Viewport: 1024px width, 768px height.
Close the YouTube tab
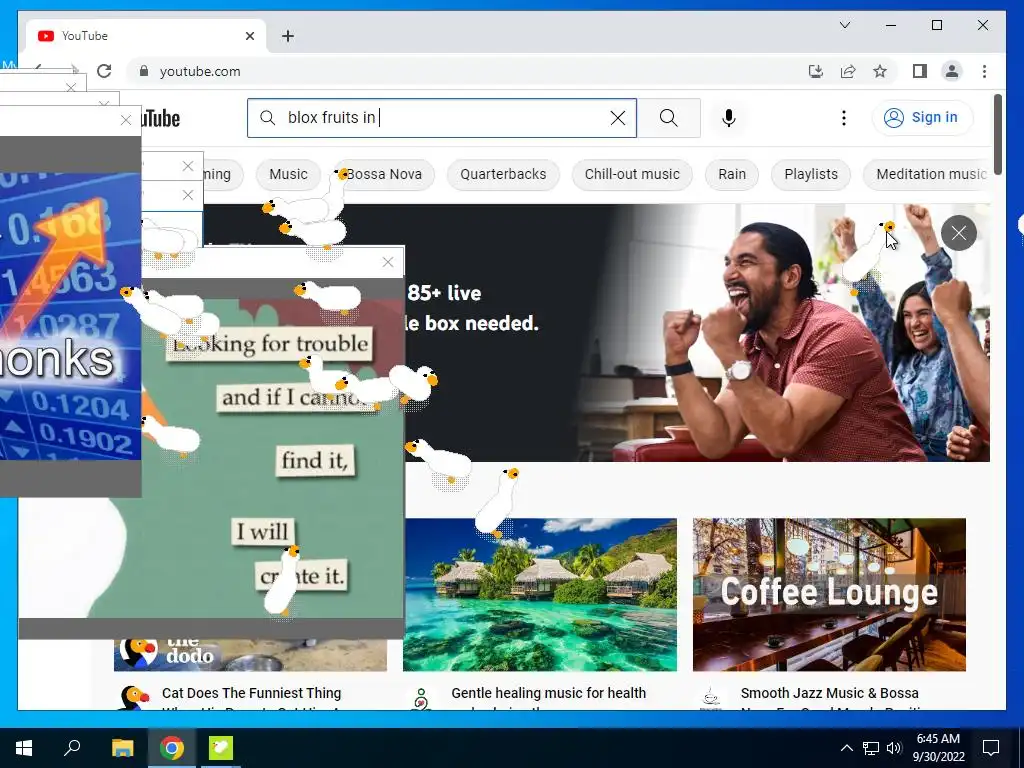point(249,36)
